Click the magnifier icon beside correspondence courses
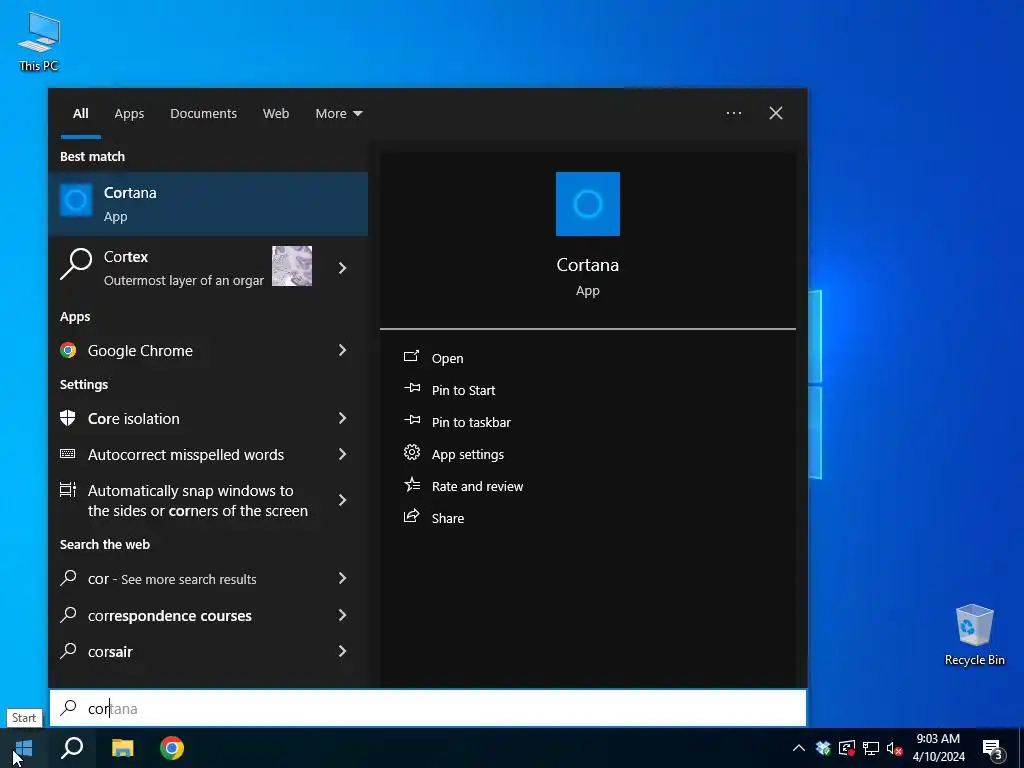The width and height of the screenshot is (1024, 768). coord(68,615)
